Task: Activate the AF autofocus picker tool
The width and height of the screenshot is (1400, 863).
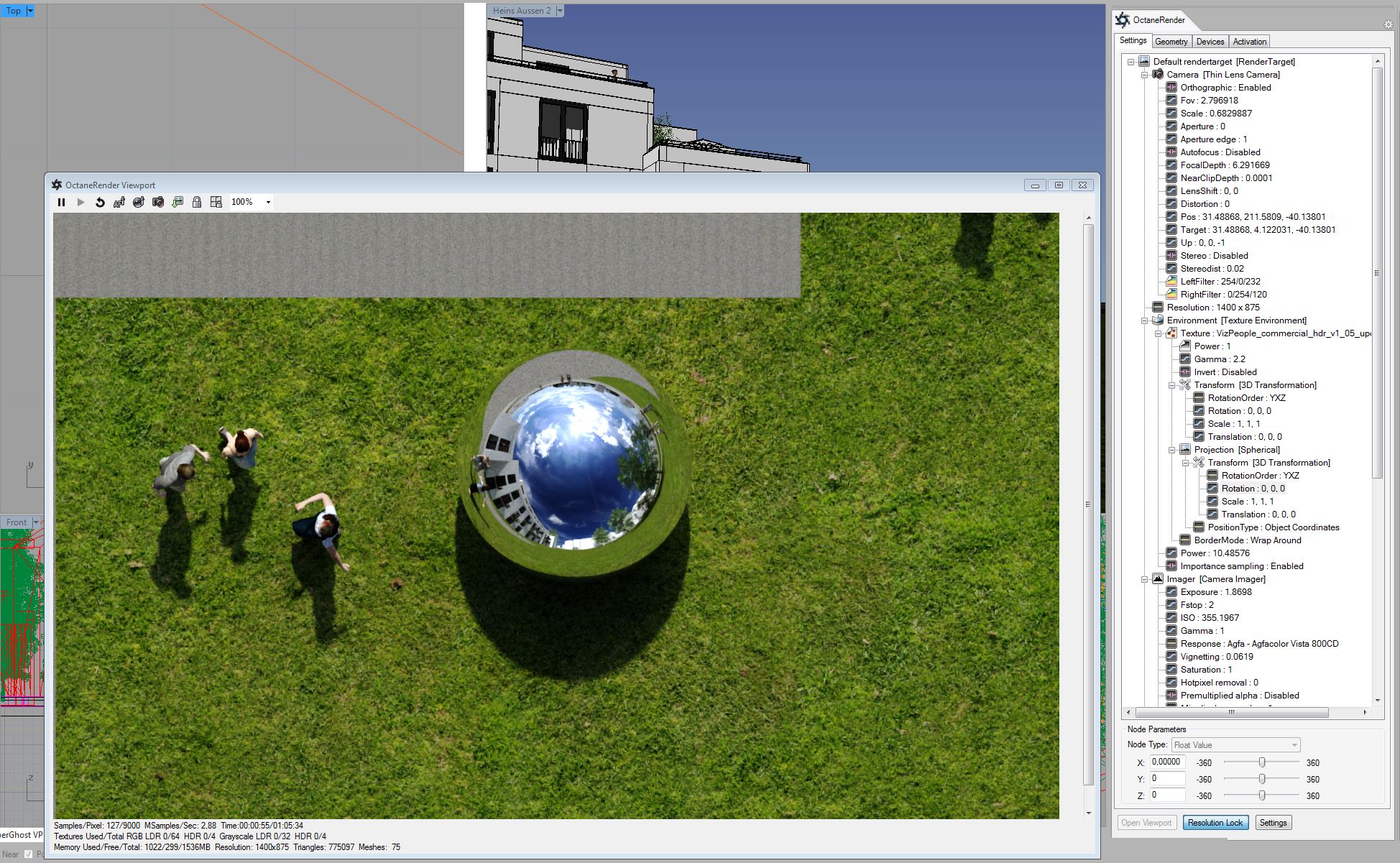Action: [x=119, y=203]
